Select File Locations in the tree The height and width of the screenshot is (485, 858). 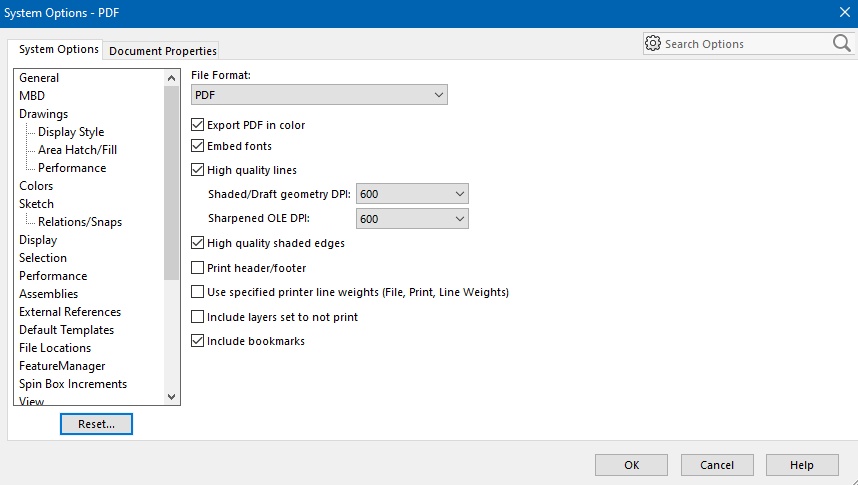(55, 348)
